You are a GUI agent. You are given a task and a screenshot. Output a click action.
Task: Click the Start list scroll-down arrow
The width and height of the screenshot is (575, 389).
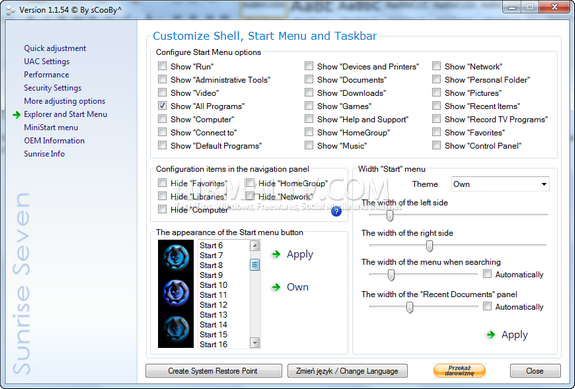pos(255,342)
